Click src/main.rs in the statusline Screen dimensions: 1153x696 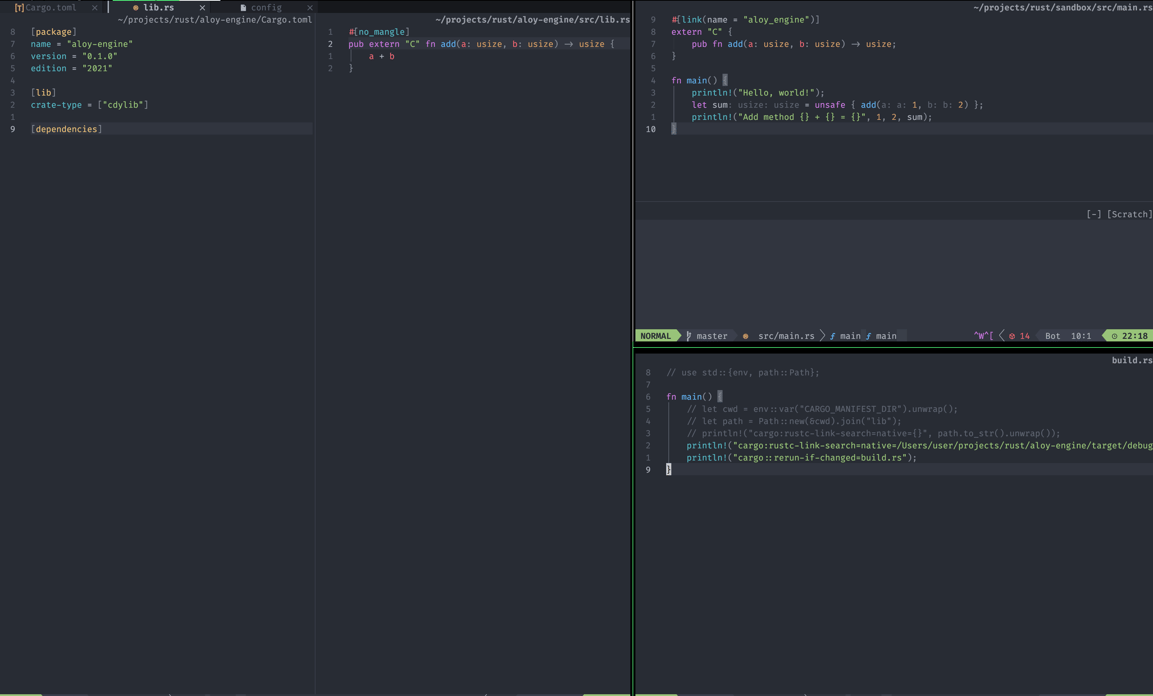coord(786,336)
